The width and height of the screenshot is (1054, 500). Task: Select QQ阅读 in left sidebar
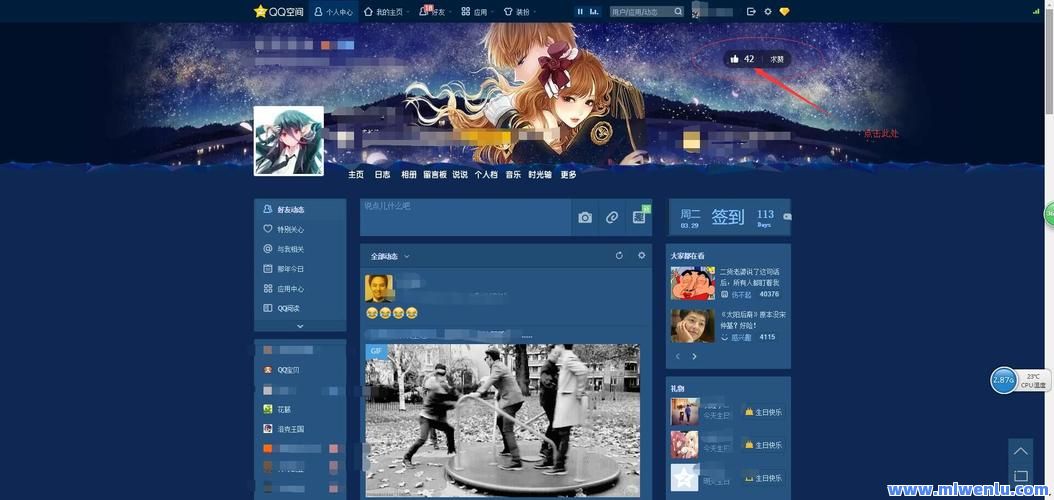[x=300, y=308]
